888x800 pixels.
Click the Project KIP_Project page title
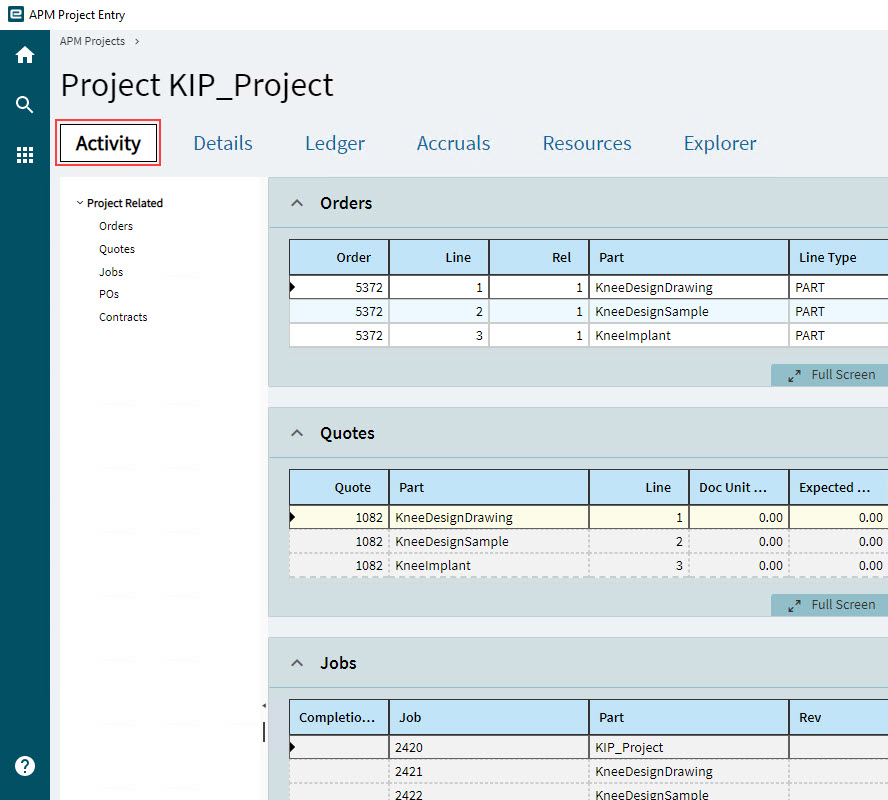tap(197, 85)
